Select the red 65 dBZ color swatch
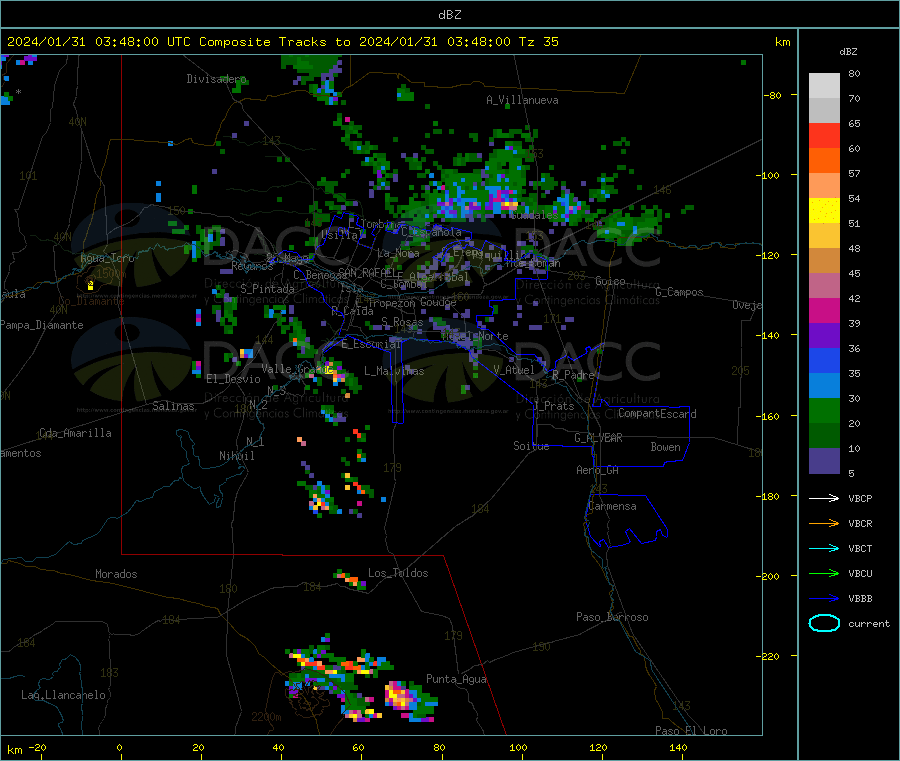This screenshot has width=900, height=761. pos(824,135)
